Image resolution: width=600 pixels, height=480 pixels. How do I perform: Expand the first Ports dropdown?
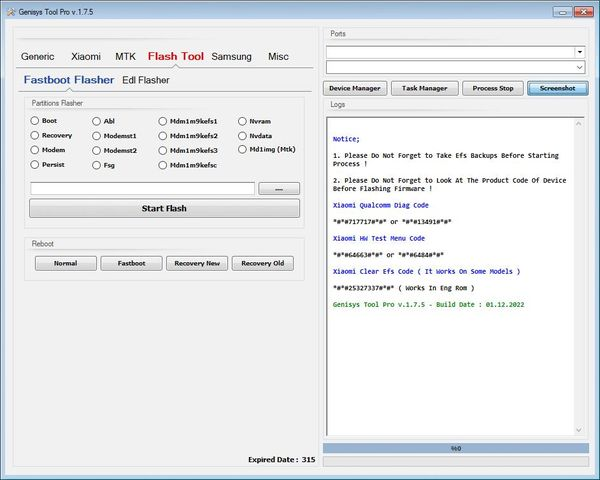pyautogui.click(x=580, y=52)
